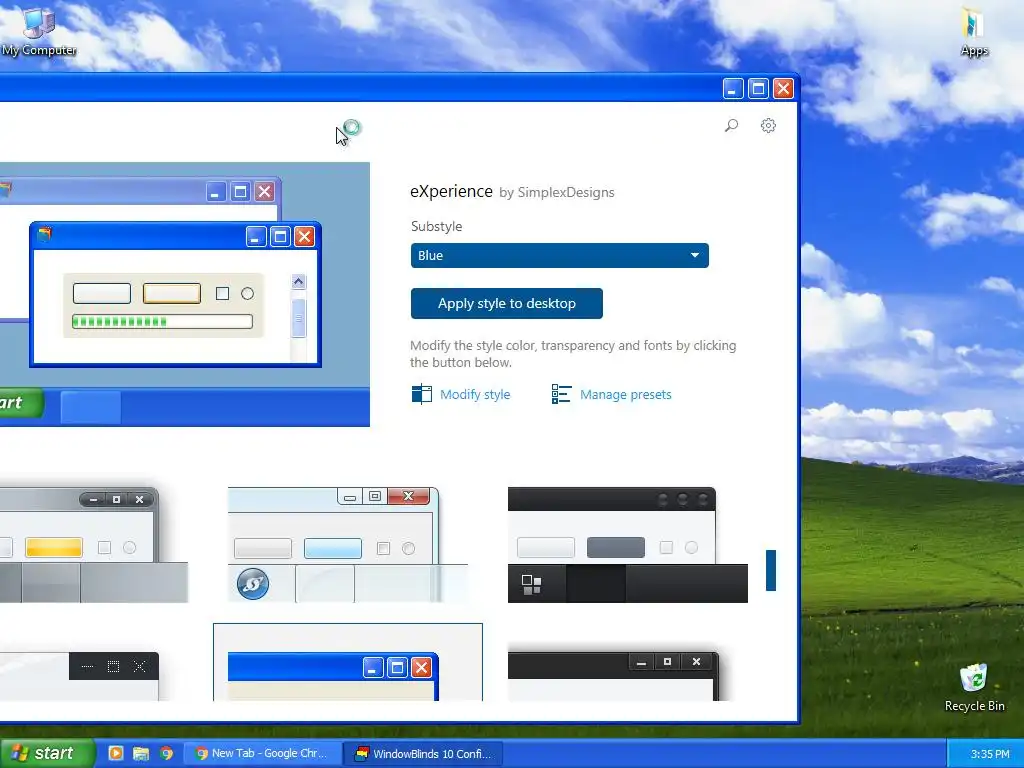The height and width of the screenshot is (768, 1024).
Task: Open the Modify style link
Action: [x=475, y=394]
